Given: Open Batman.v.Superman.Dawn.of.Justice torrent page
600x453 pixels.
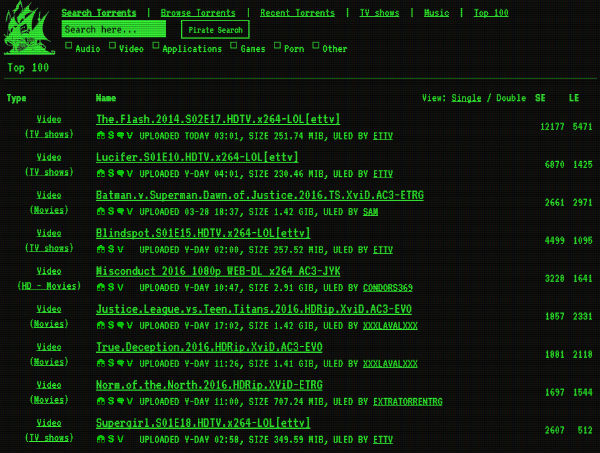Looking at the screenshot, I should click(x=259, y=195).
